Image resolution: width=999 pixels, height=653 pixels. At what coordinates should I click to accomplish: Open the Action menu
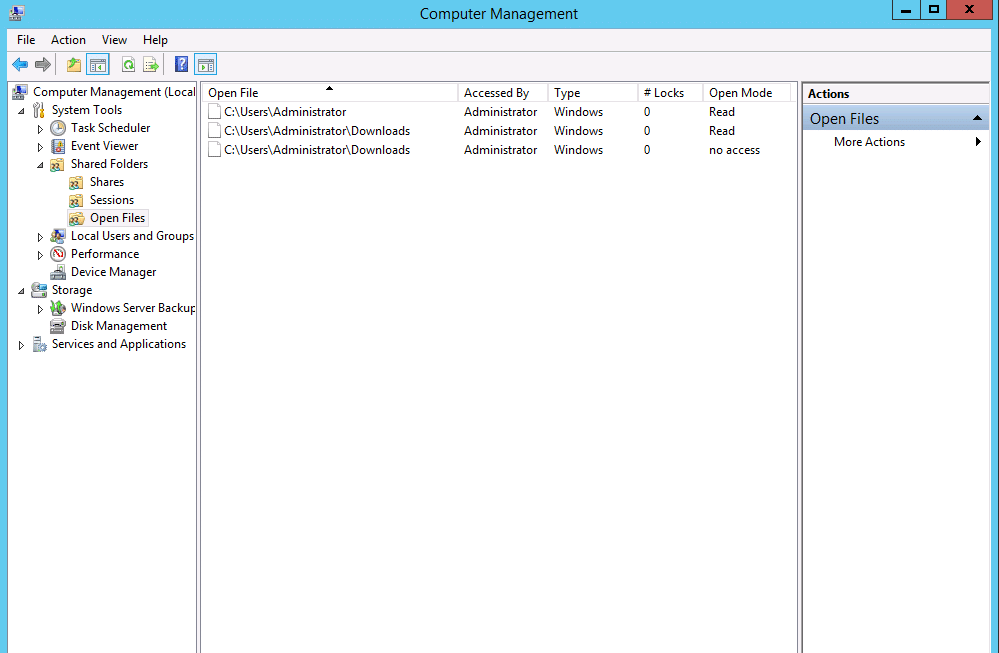[x=68, y=39]
